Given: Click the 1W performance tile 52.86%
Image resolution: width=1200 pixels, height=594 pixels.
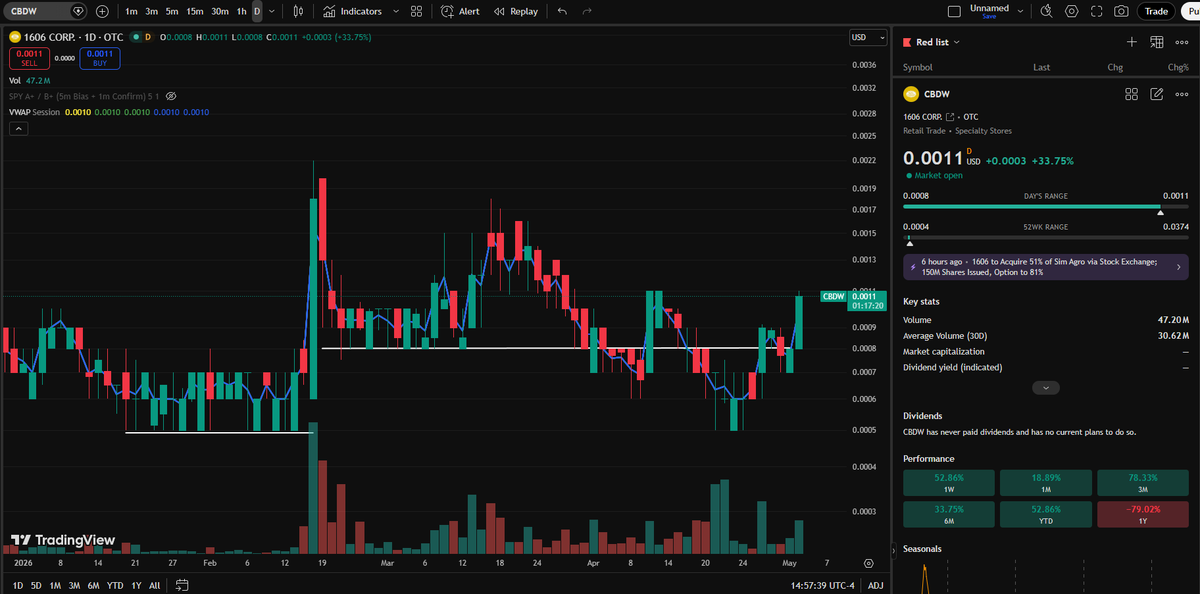Looking at the screenshot, I should (x=947, y=483).
